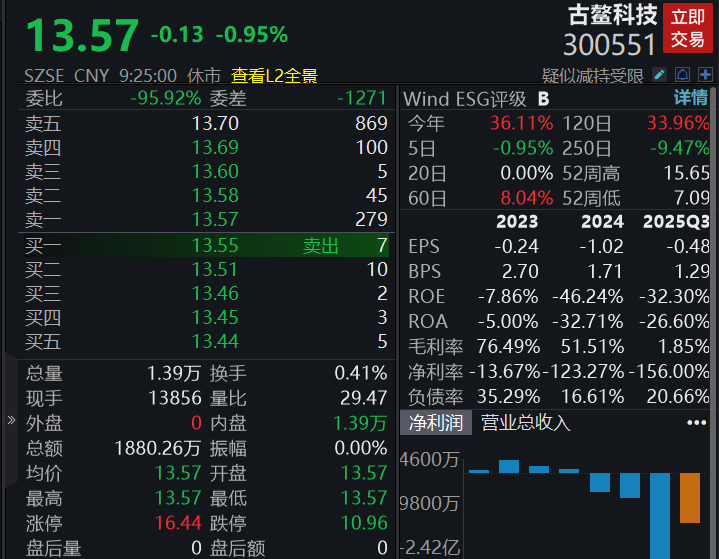
Task: Click the 120日 return 33.96%
Action: pos(678,123)
